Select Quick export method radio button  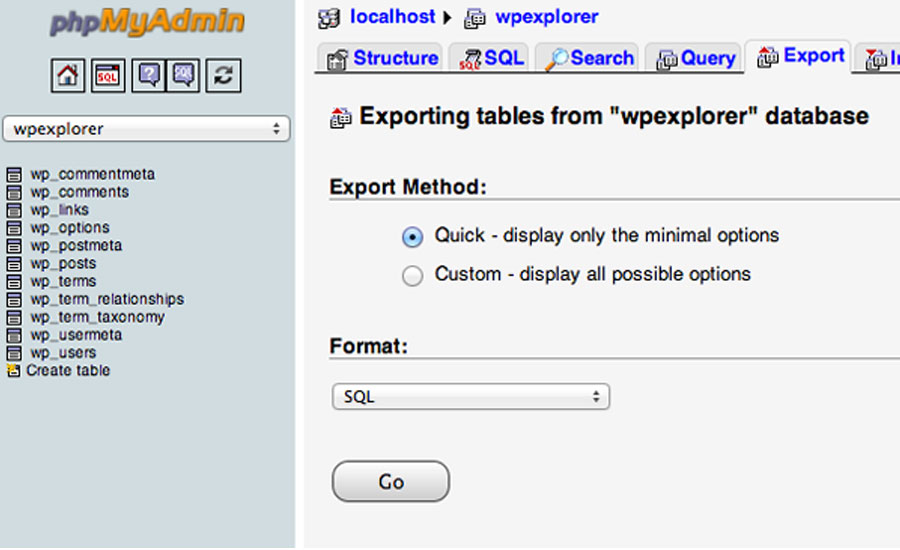412,237
